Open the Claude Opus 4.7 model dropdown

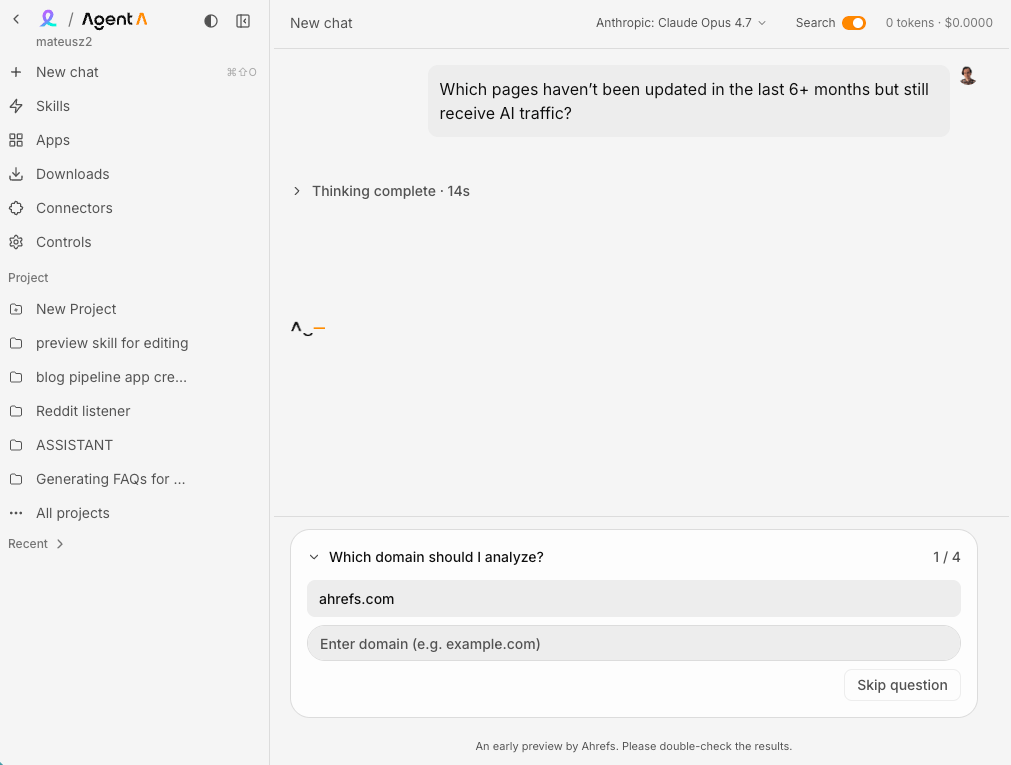(x=681, y=23)
